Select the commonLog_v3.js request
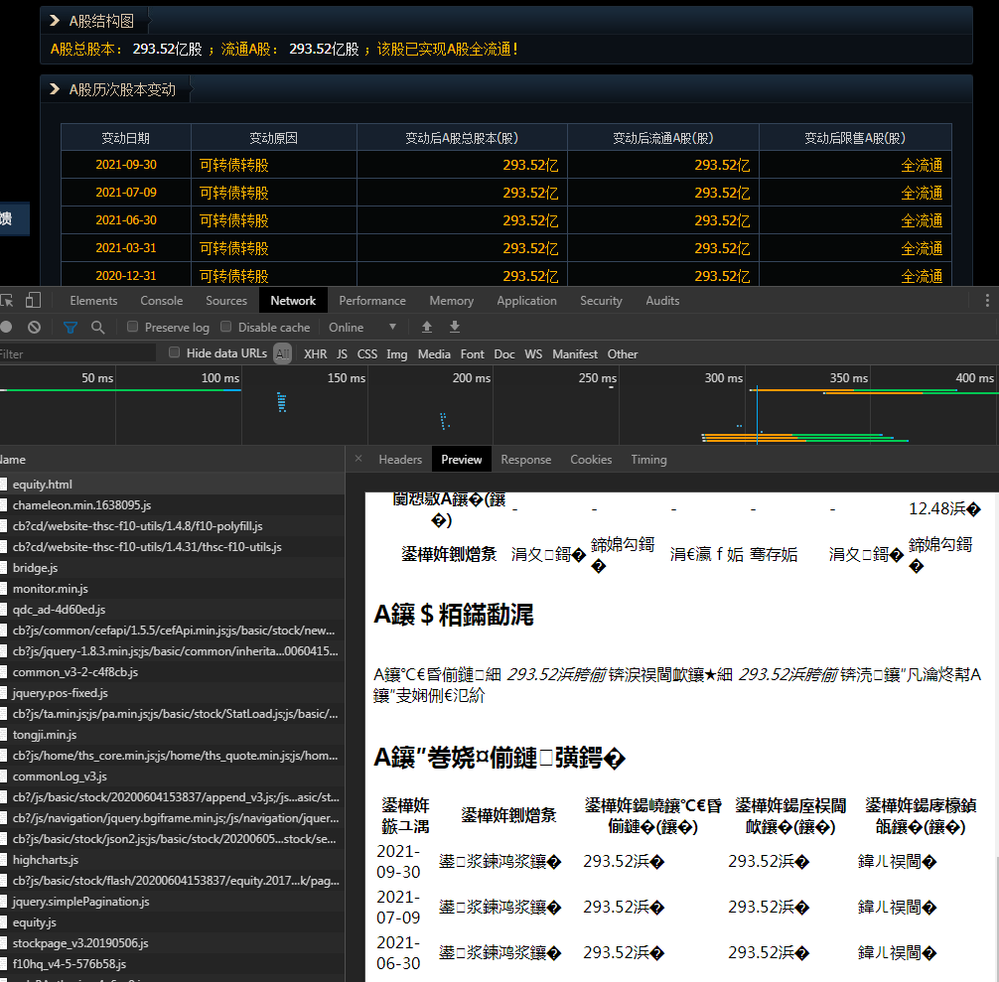 point(172,776)
